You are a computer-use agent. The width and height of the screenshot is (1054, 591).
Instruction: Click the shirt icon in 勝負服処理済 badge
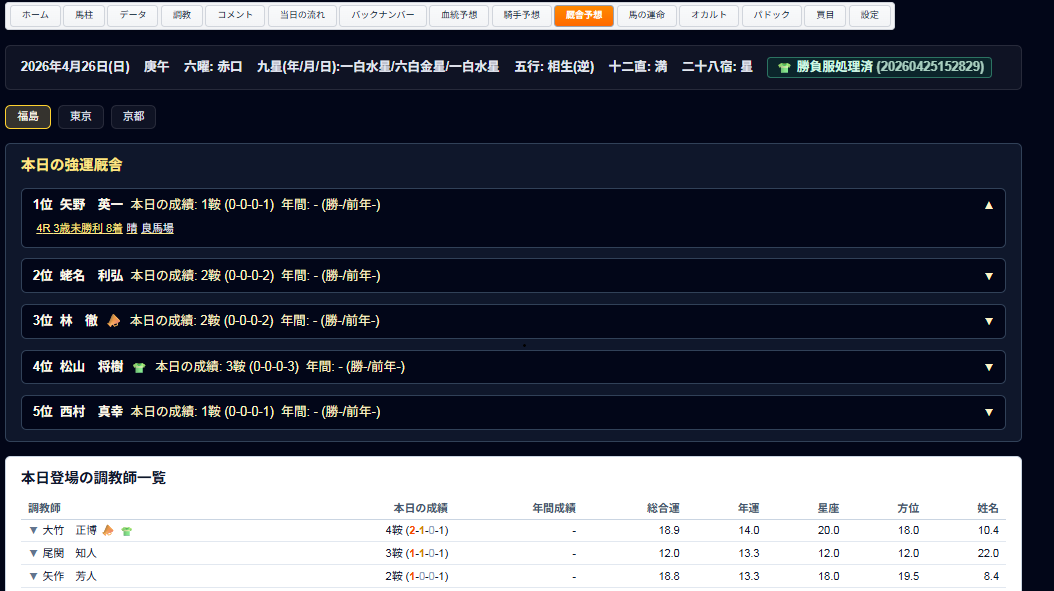(x=784, y=67)
